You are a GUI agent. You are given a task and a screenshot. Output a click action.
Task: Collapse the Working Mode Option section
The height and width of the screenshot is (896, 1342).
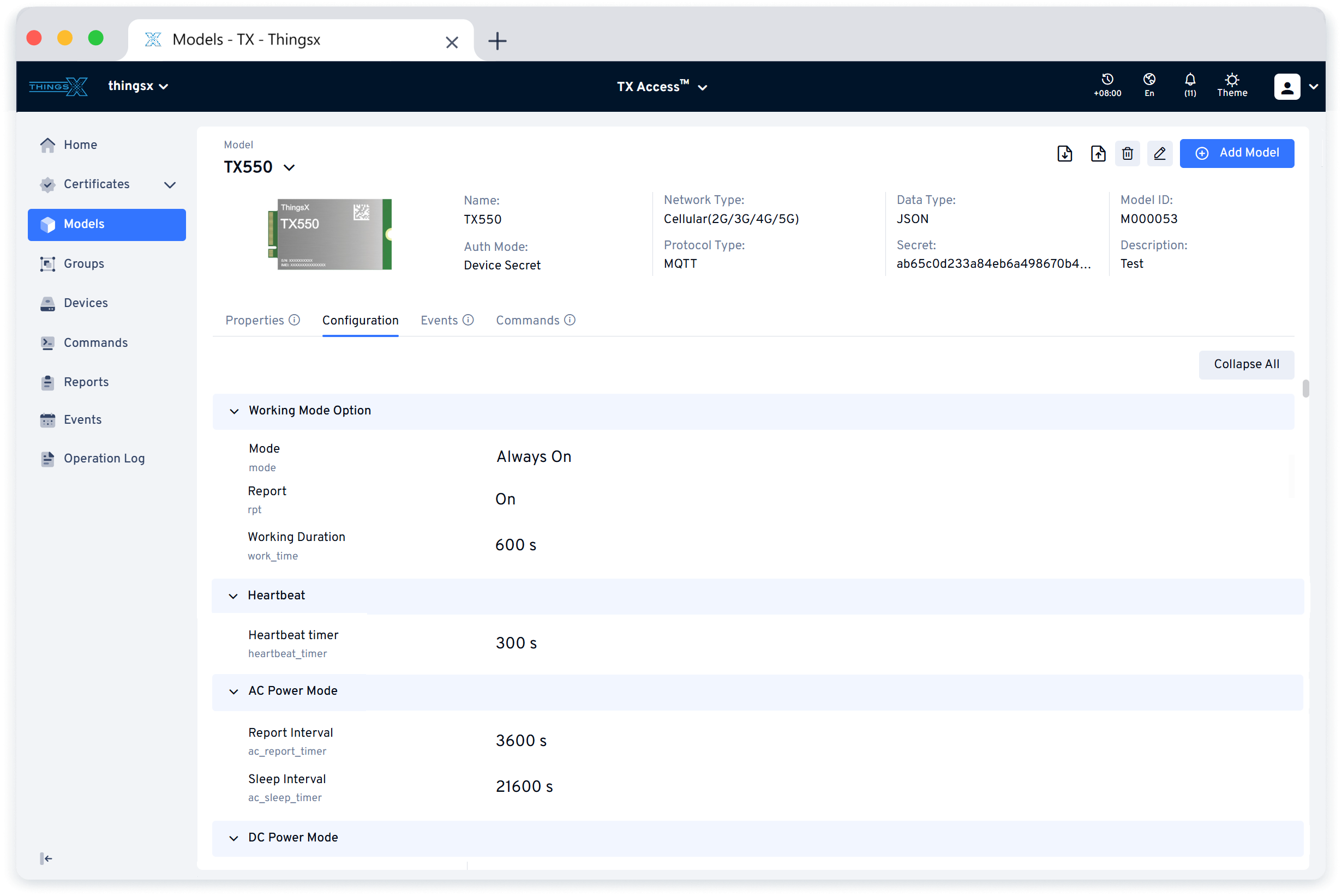[x=234, y=411]
